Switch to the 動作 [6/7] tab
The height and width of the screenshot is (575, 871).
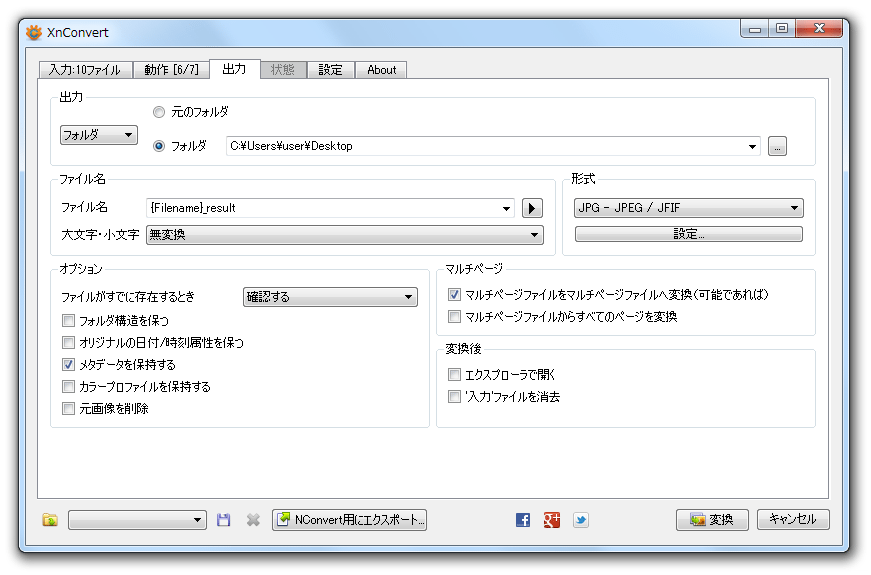[171, 70]
